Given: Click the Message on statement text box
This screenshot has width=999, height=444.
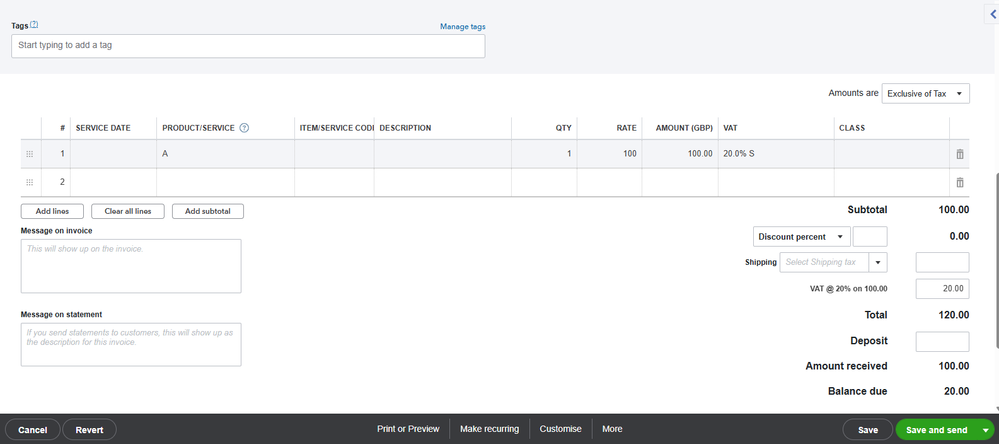Looking at the screenshot, I should [131, 344].
